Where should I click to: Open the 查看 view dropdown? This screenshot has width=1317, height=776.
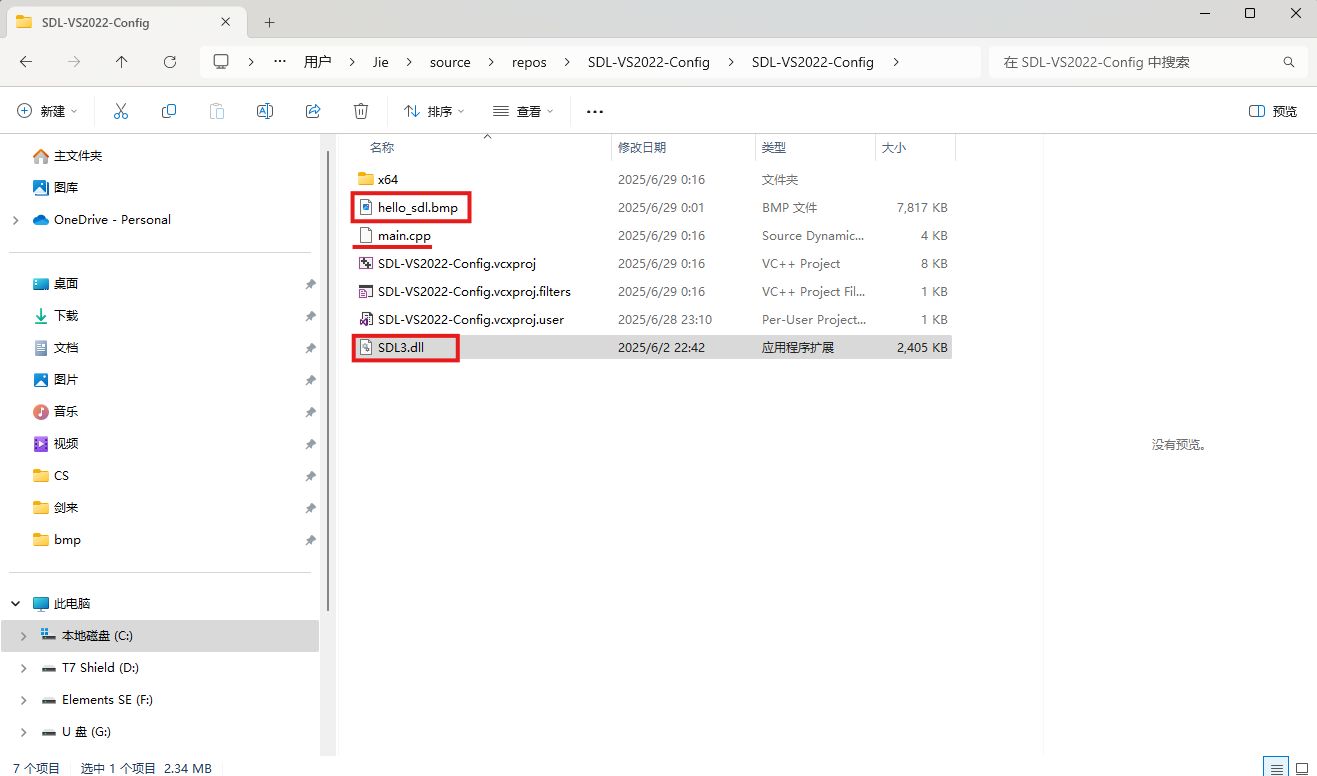click(522, 111)
